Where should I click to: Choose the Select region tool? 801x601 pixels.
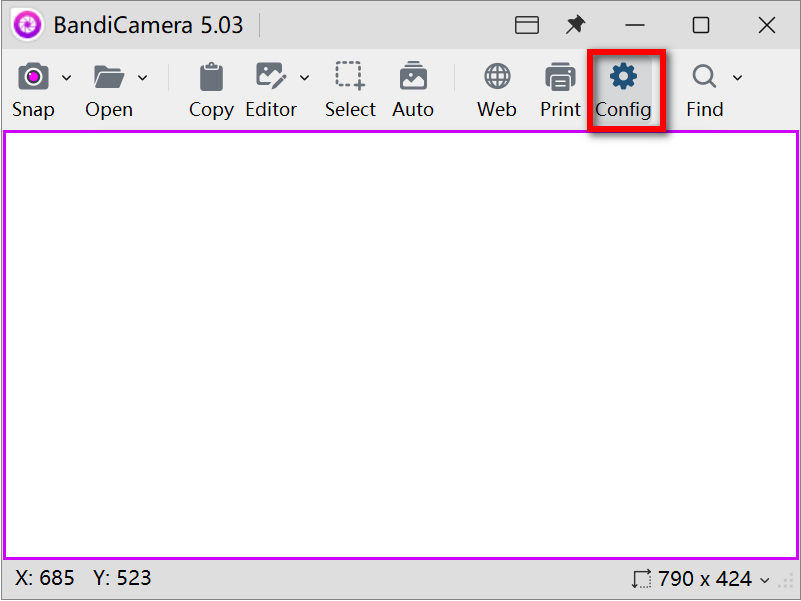pos(350,76)
